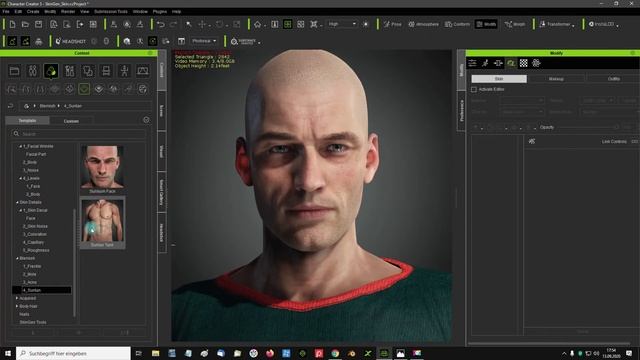Click the Windows taskbar search box
Image resolution: width=640 pixels, height=360 pixels.
73,353
